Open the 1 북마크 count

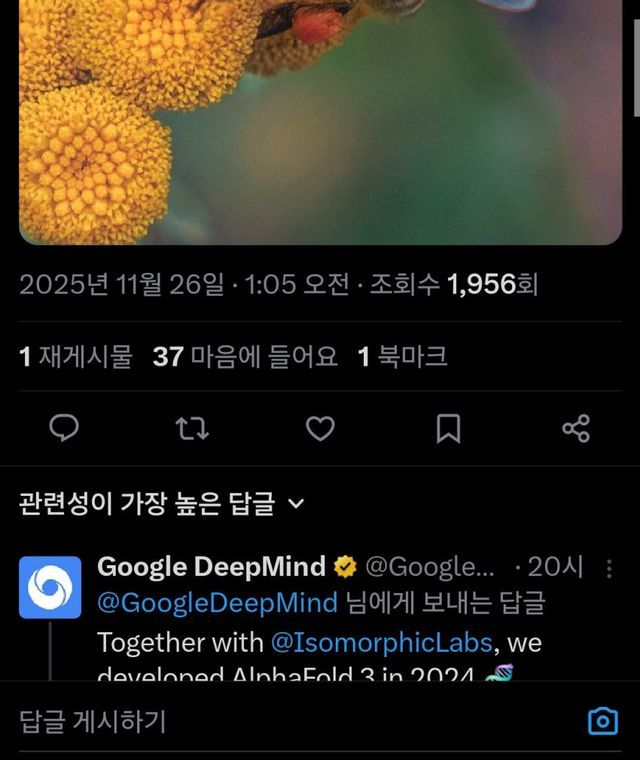coord(402,357)
